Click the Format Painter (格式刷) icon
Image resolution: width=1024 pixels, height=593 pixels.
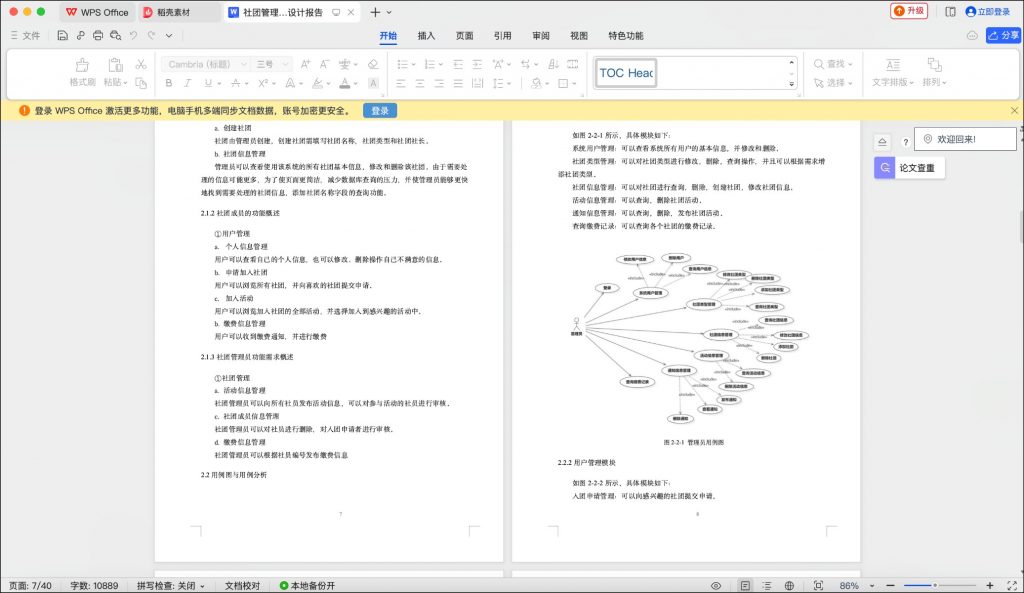point(82,65)
